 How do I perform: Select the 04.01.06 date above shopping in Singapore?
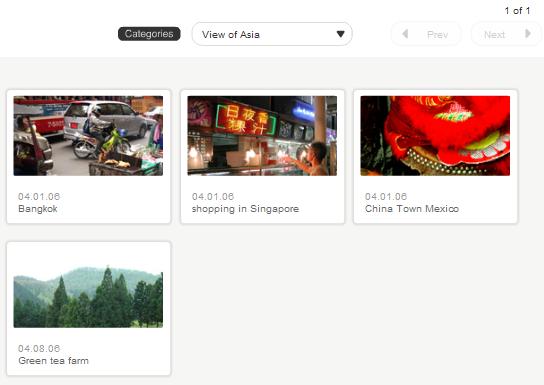[213, 197]
